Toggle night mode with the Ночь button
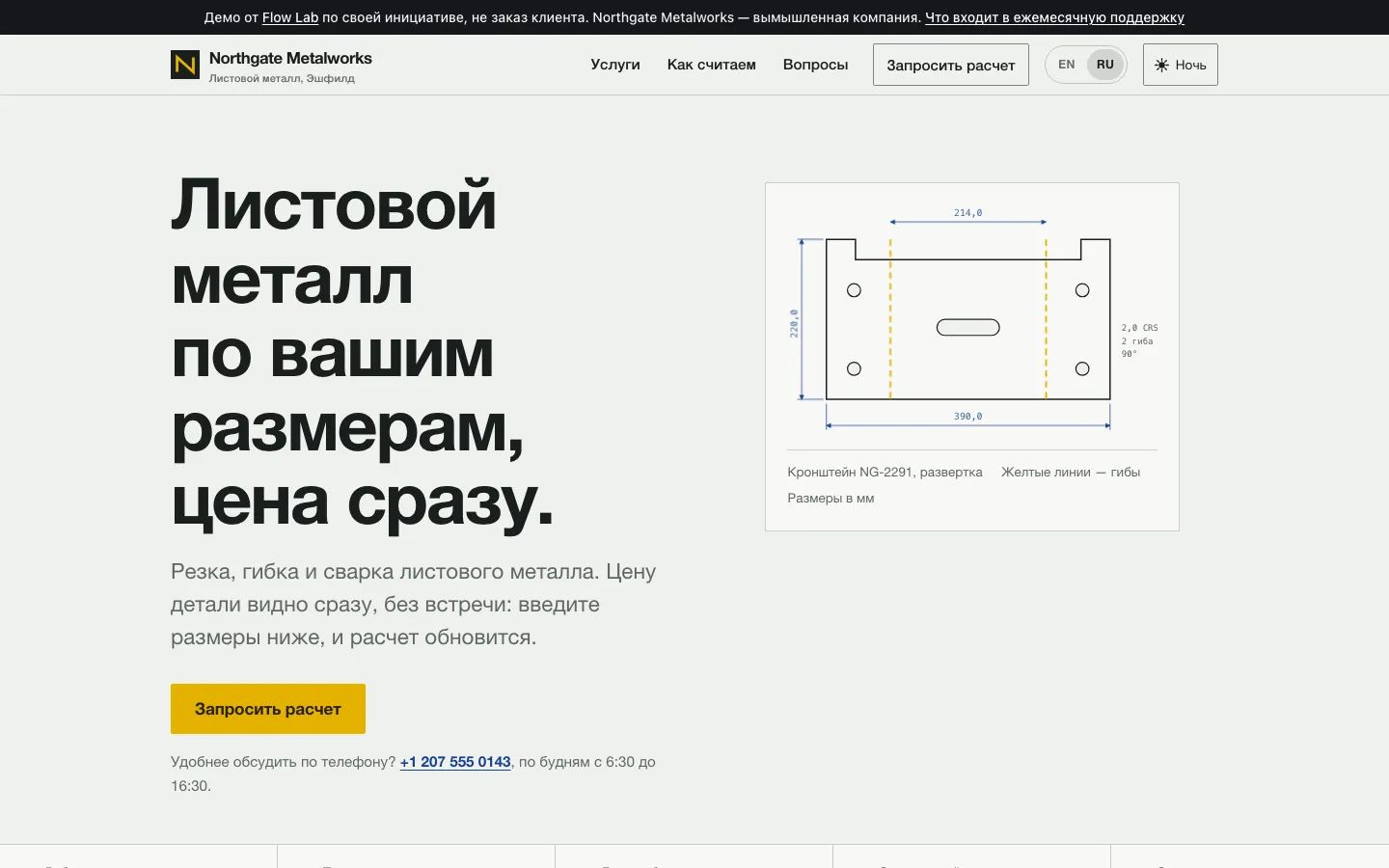This screenshot has width=1389, height=868. pyautogui.click(x=1180, y=65)
